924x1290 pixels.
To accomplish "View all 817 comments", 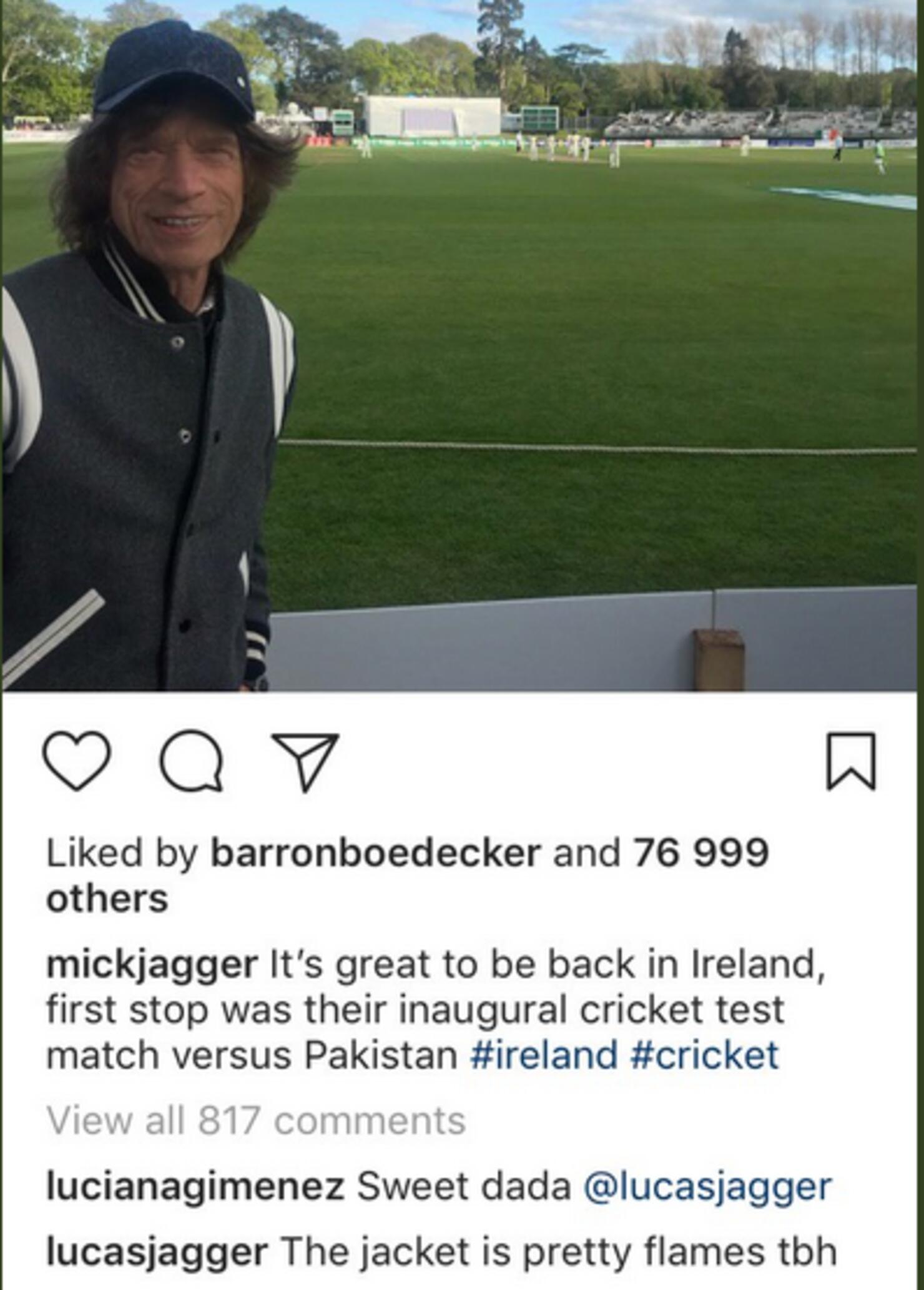I will coord(256,1121).
